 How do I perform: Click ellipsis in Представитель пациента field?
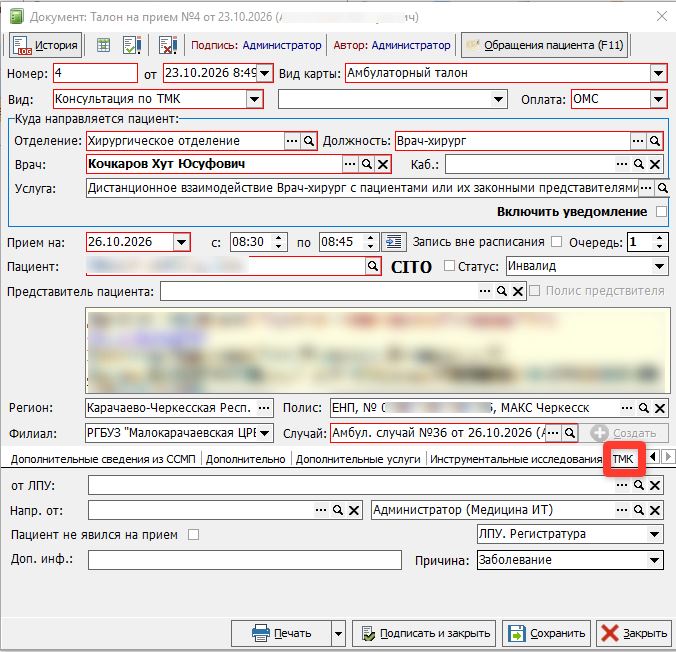pos(485,291)
